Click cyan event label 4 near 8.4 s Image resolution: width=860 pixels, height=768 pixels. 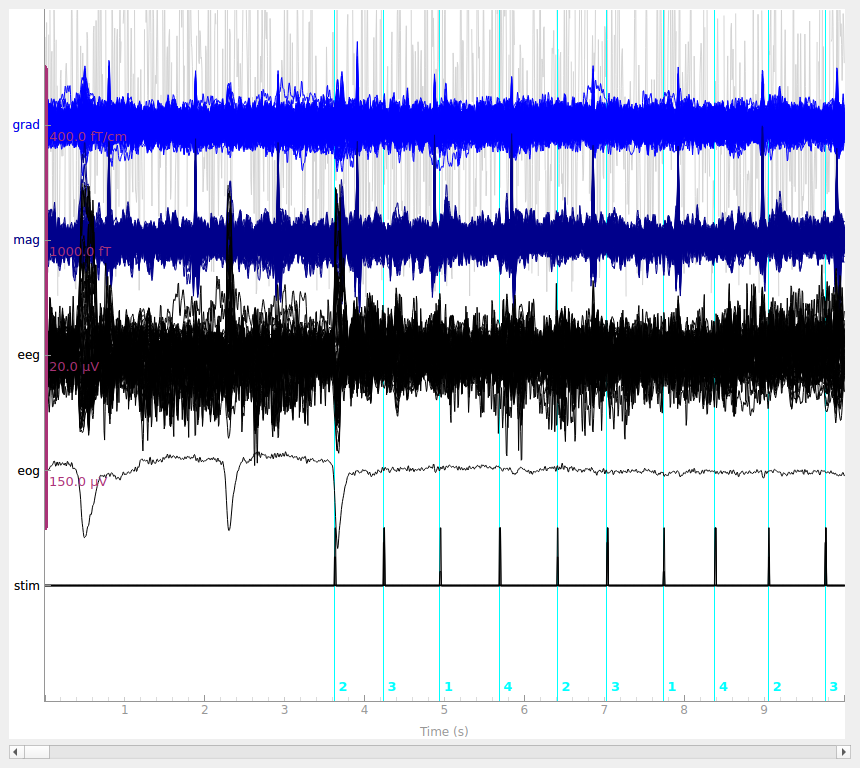723,687
